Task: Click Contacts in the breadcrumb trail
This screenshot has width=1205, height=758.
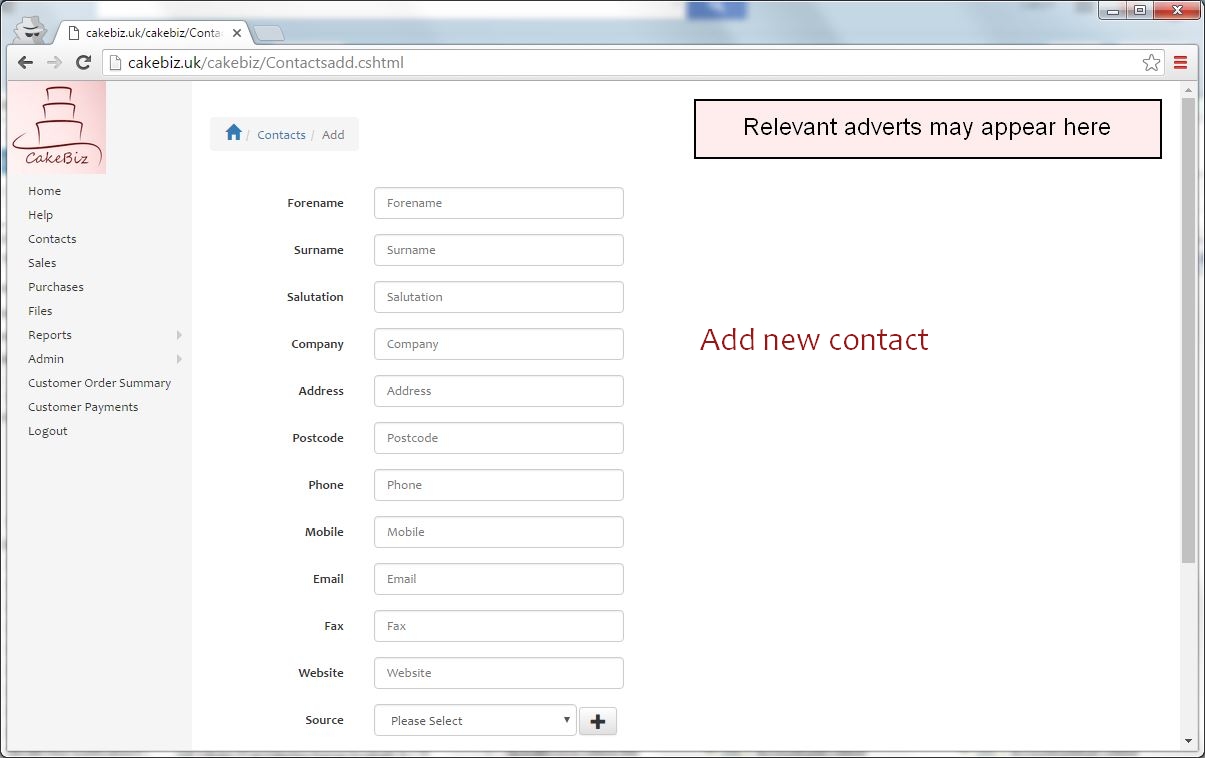Action: pos(281,134)
